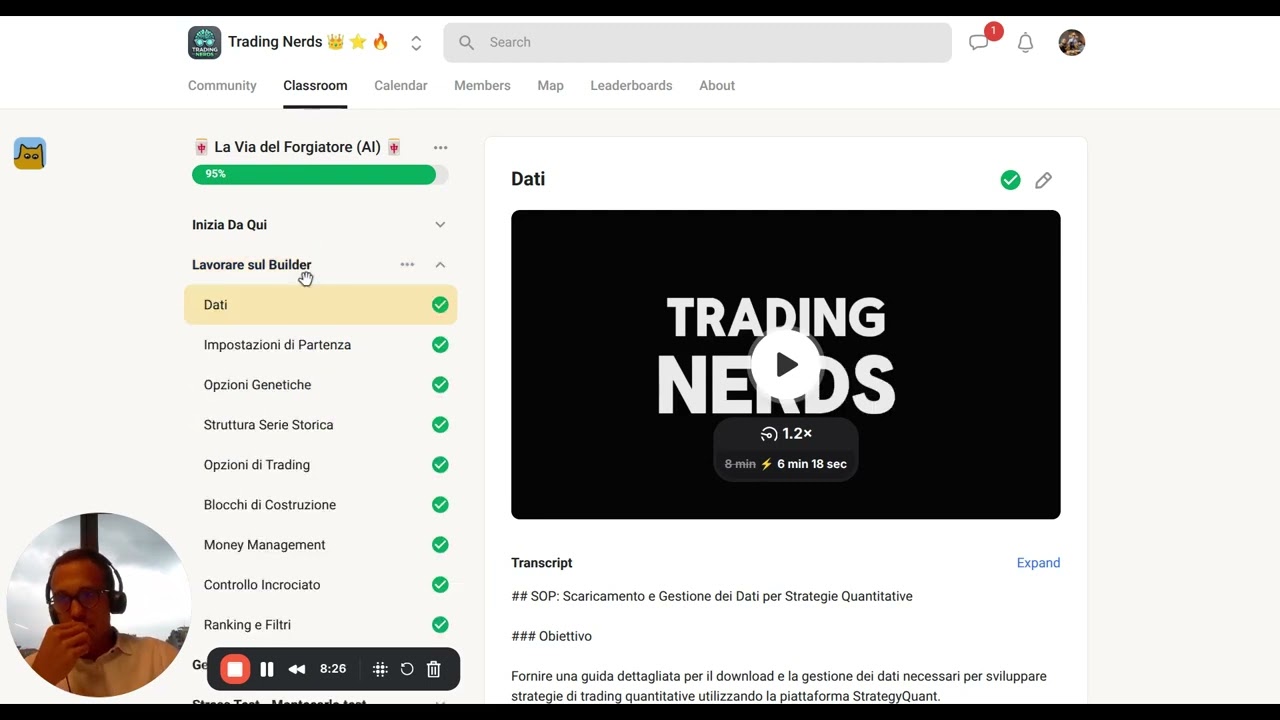The width and height of the screenshot is (1280, 720).
Task: Toggle completion check for Ranking e Filtri
Action: [x=440, y=625]
